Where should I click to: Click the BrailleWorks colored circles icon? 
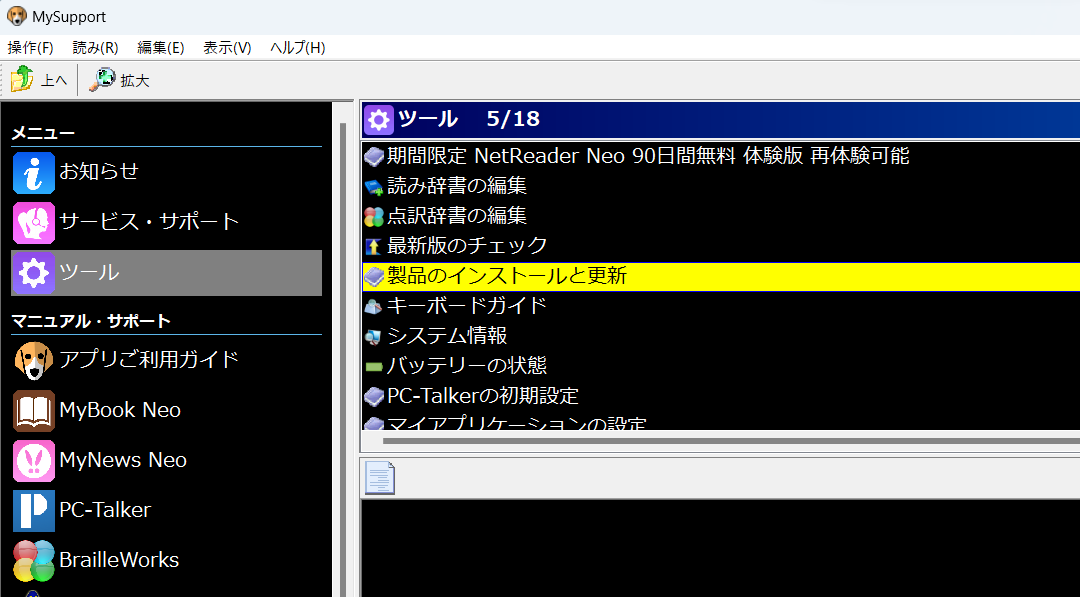[34, 561]
